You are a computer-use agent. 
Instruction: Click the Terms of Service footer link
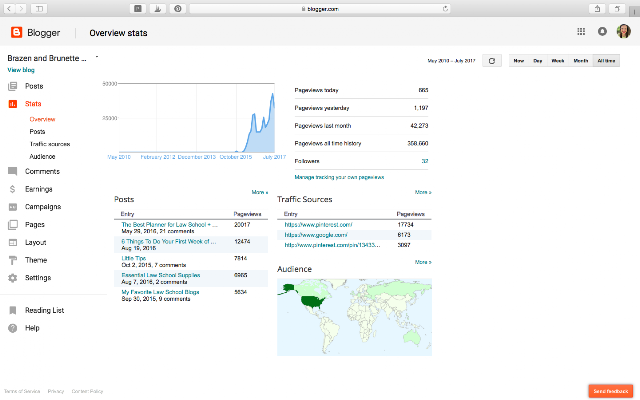click(x=22, y=391)
